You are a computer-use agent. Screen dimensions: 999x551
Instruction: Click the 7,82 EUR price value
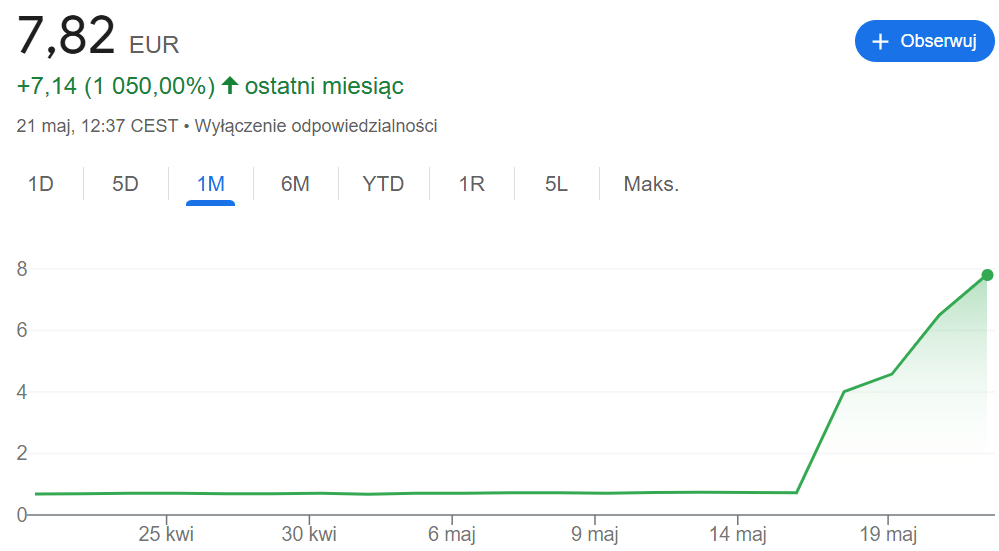coord(66,37)
